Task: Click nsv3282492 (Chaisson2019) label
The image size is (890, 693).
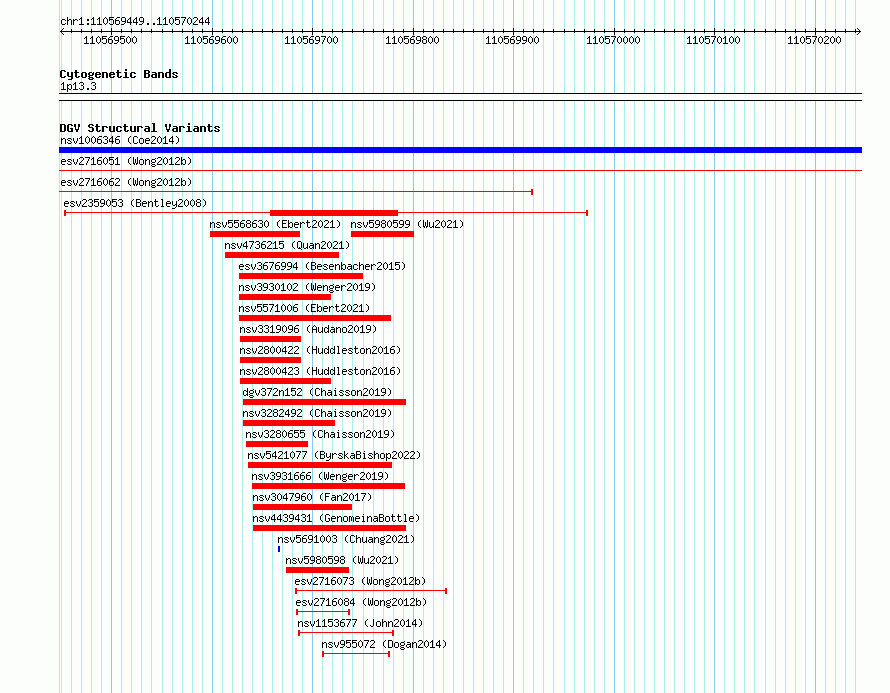Action: point(317,413)
